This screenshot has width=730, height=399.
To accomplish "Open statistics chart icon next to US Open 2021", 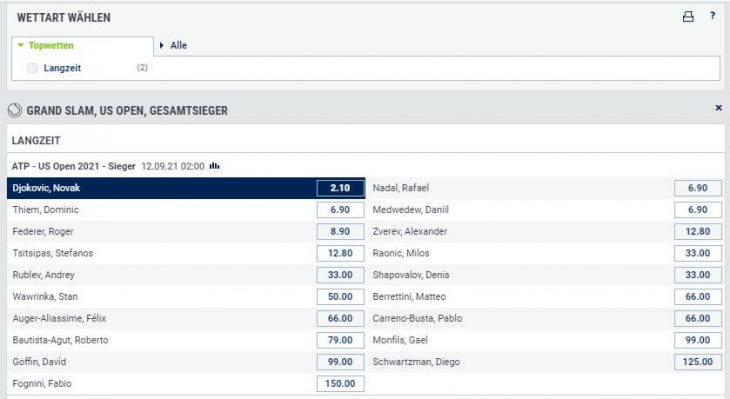I will (215, 166).
